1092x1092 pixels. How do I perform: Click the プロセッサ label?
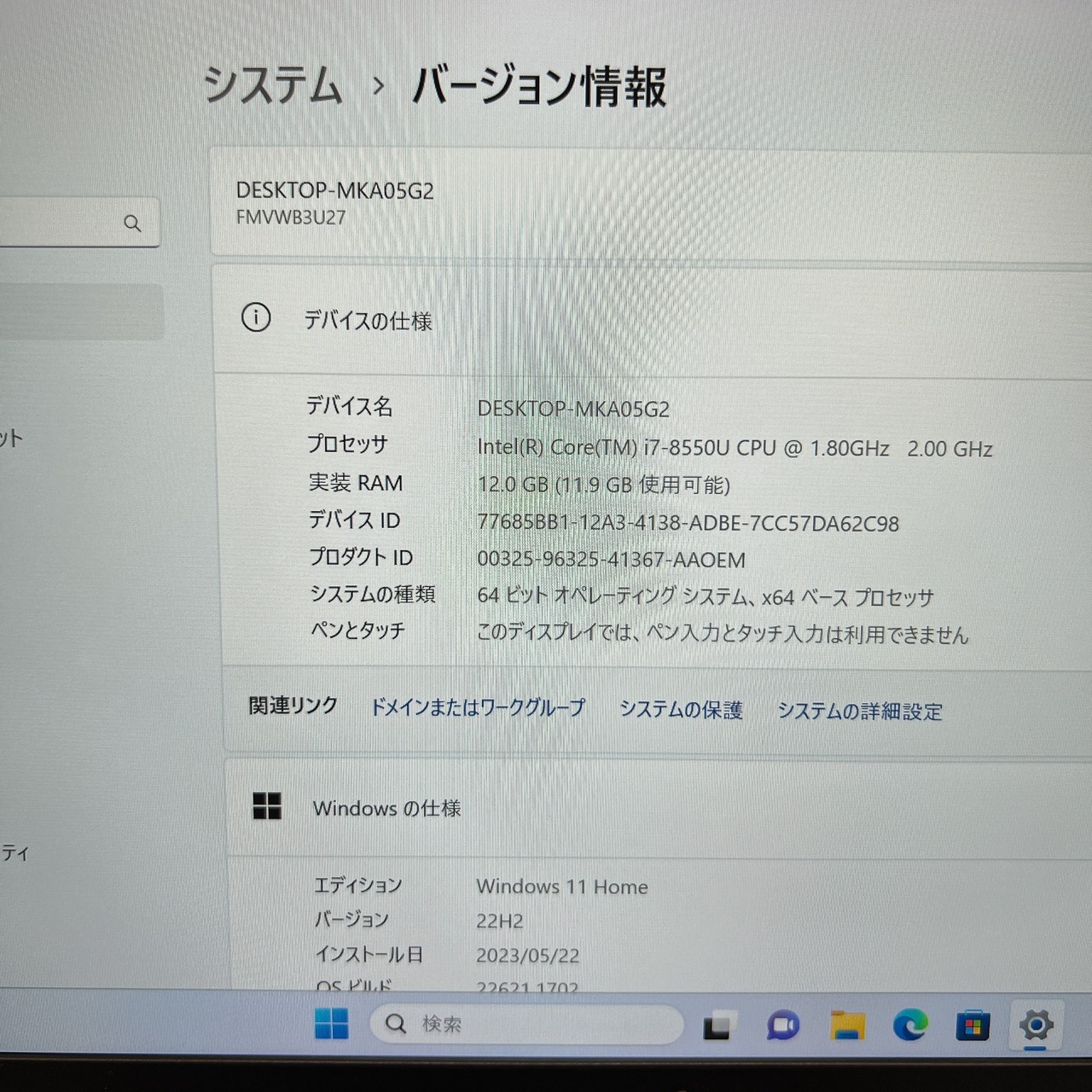tap(347, 444)
